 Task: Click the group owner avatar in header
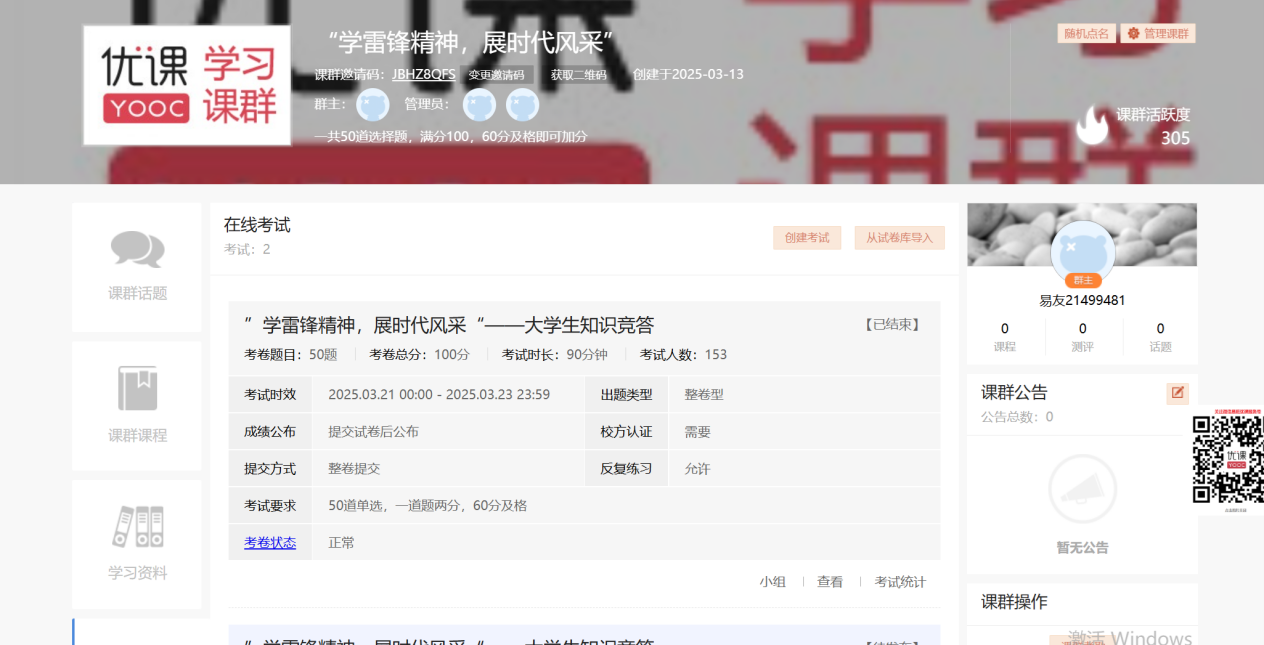point(373,104)
